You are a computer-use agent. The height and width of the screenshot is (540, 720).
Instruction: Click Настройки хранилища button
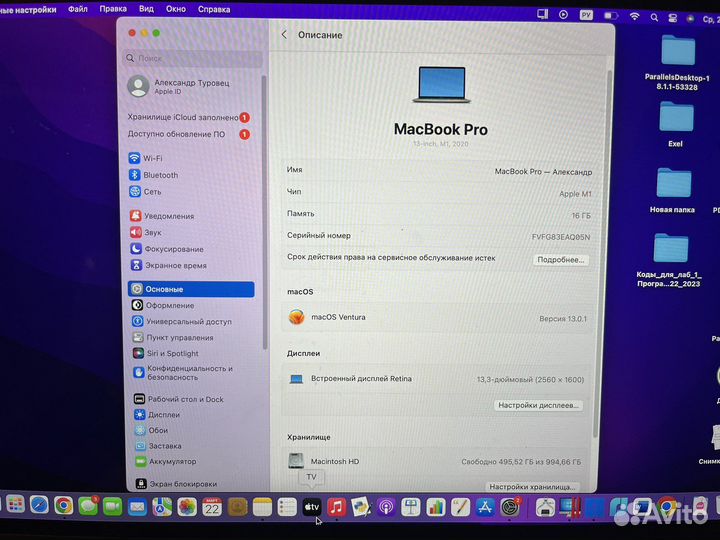[532, 486]
